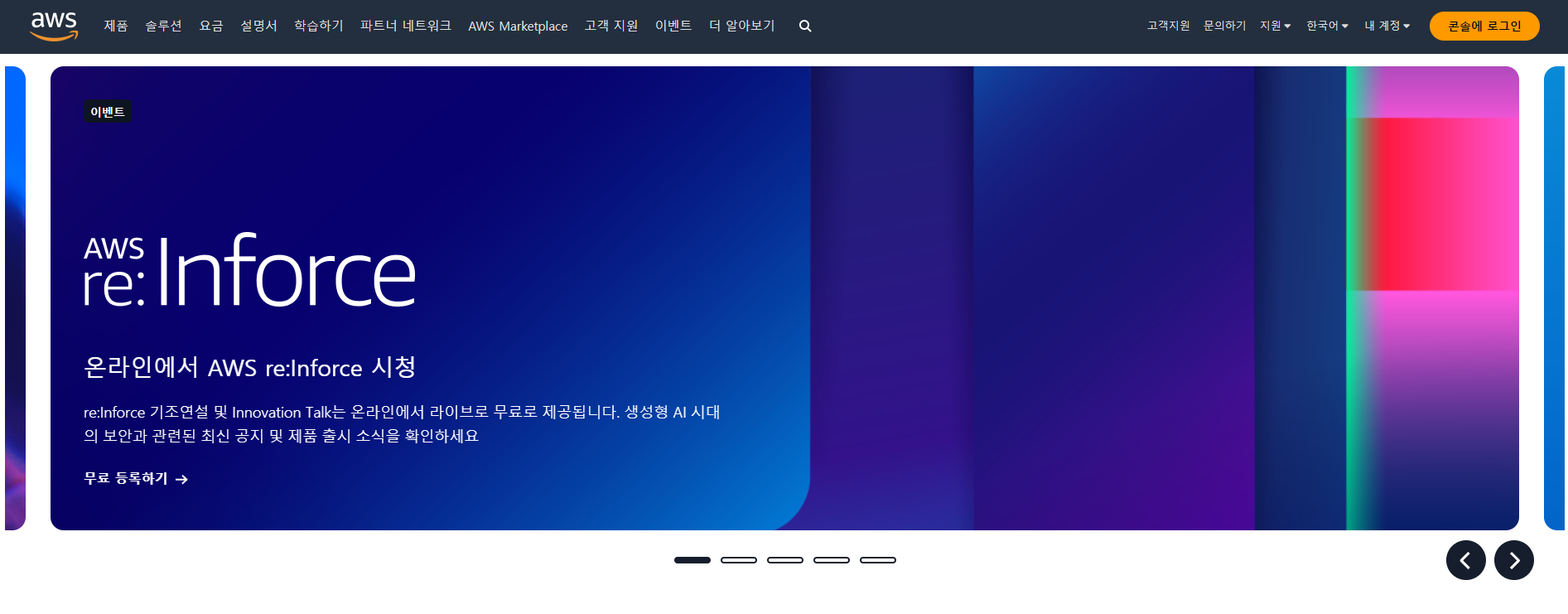The image size is (1568, 614).
Task: Expand the 내 계정 dropdown
Action: [x=1387, y=26]
